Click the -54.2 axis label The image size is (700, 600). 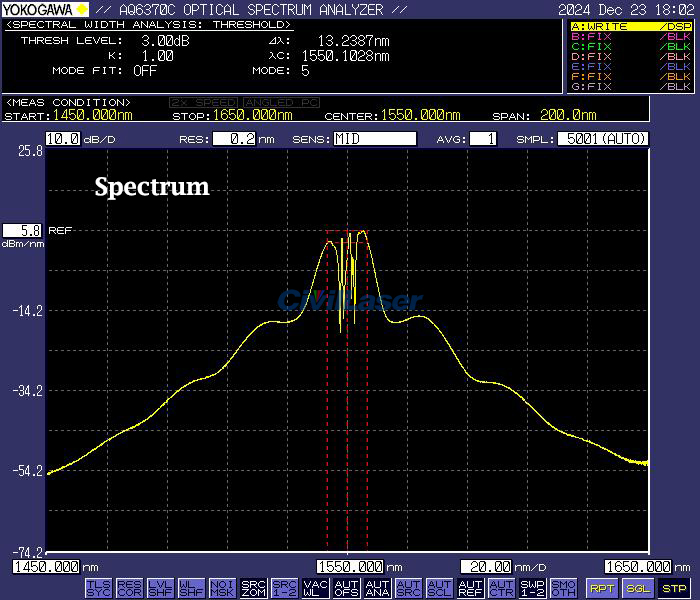click(x=27, y=471)
